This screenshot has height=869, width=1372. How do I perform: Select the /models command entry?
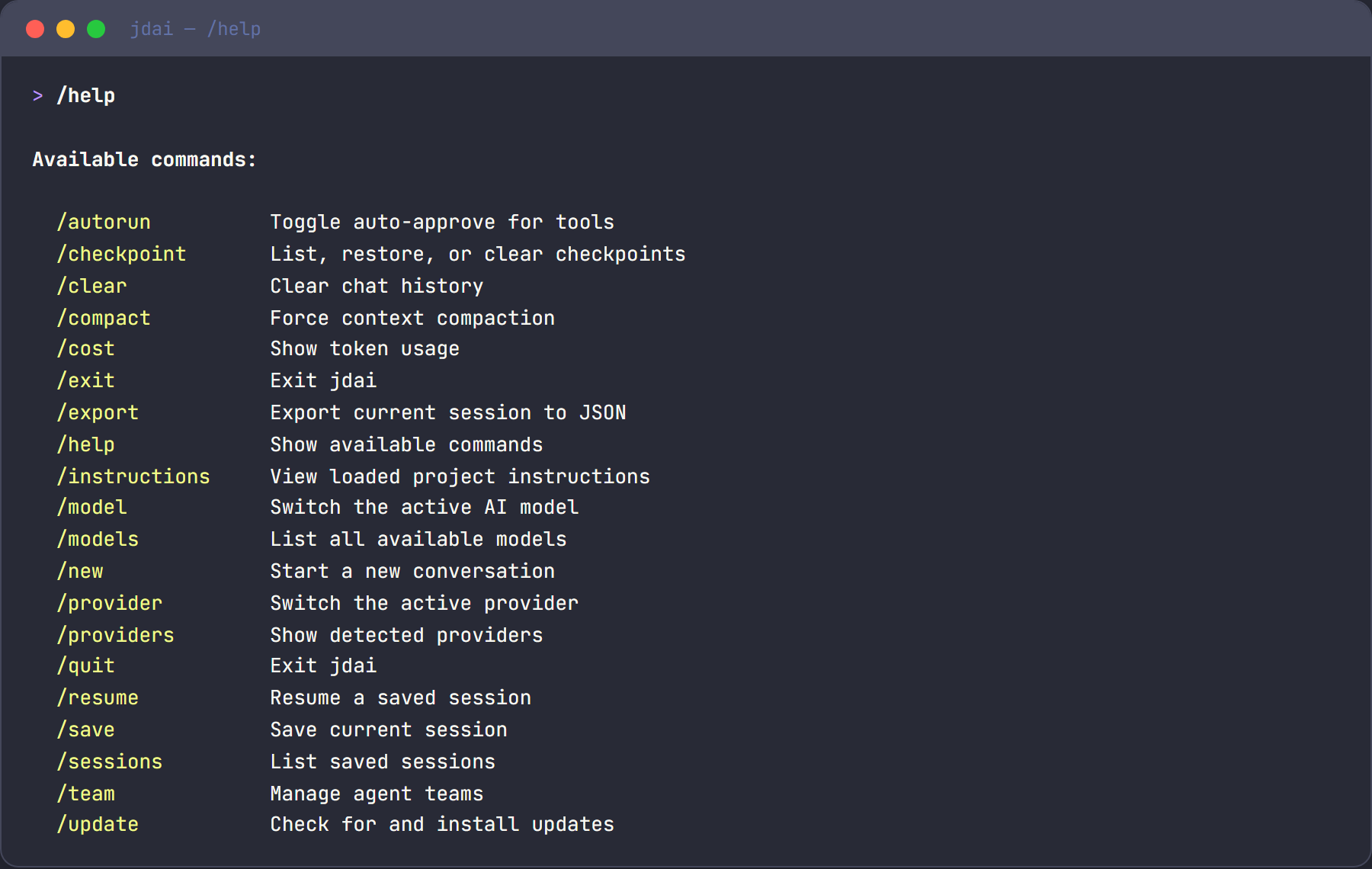tap(98, 539)
